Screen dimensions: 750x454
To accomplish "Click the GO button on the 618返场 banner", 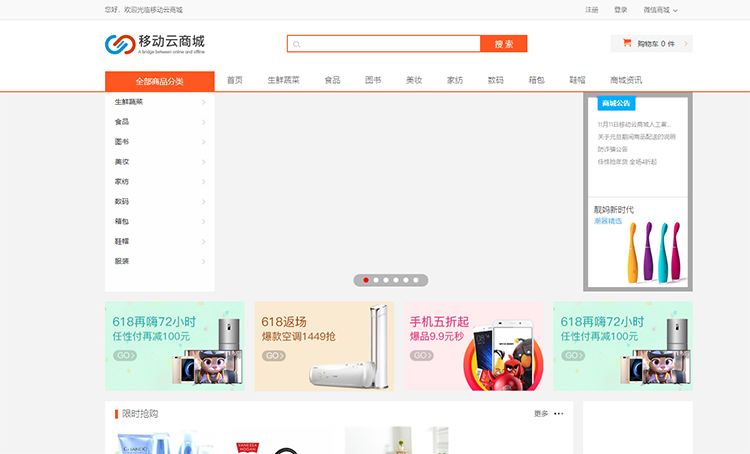I will 274,356.
